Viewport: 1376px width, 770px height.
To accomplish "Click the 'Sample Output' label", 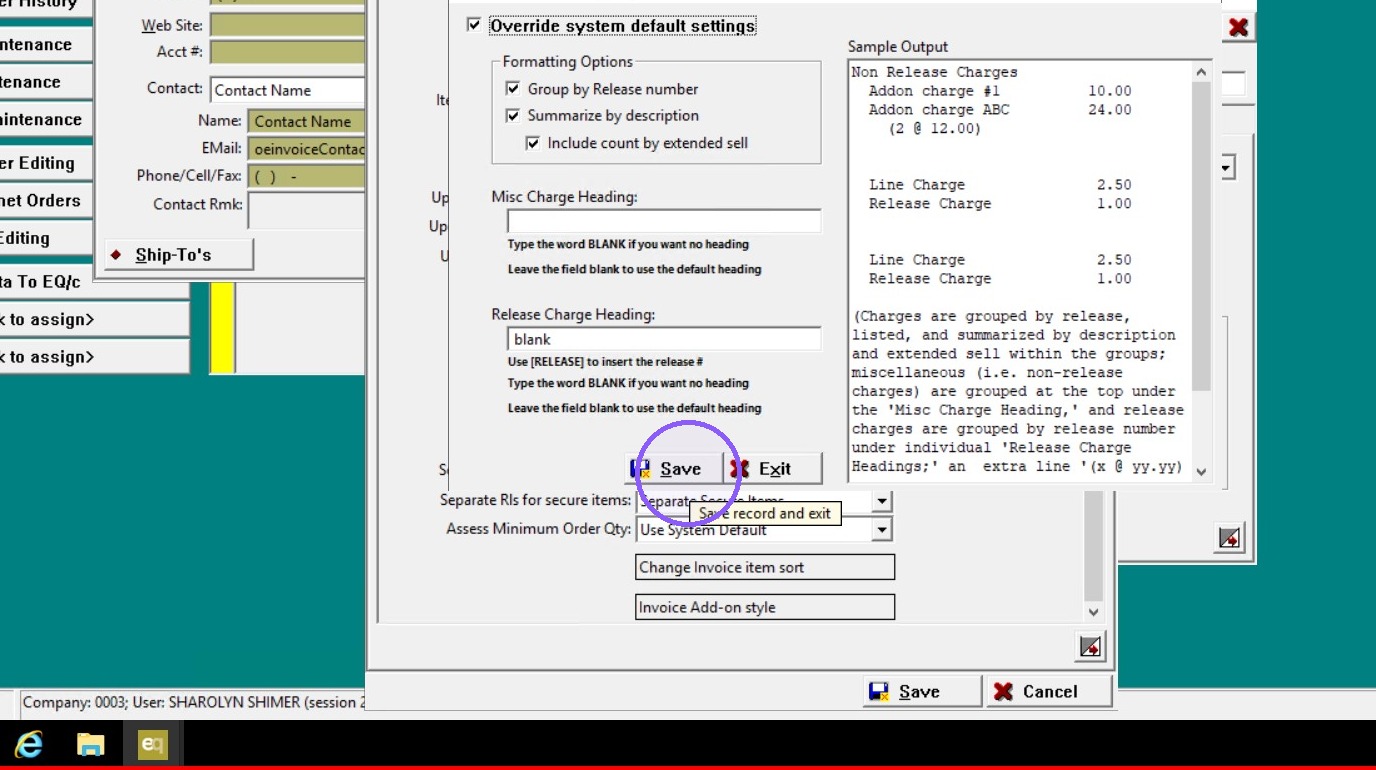I will point(898,47).
